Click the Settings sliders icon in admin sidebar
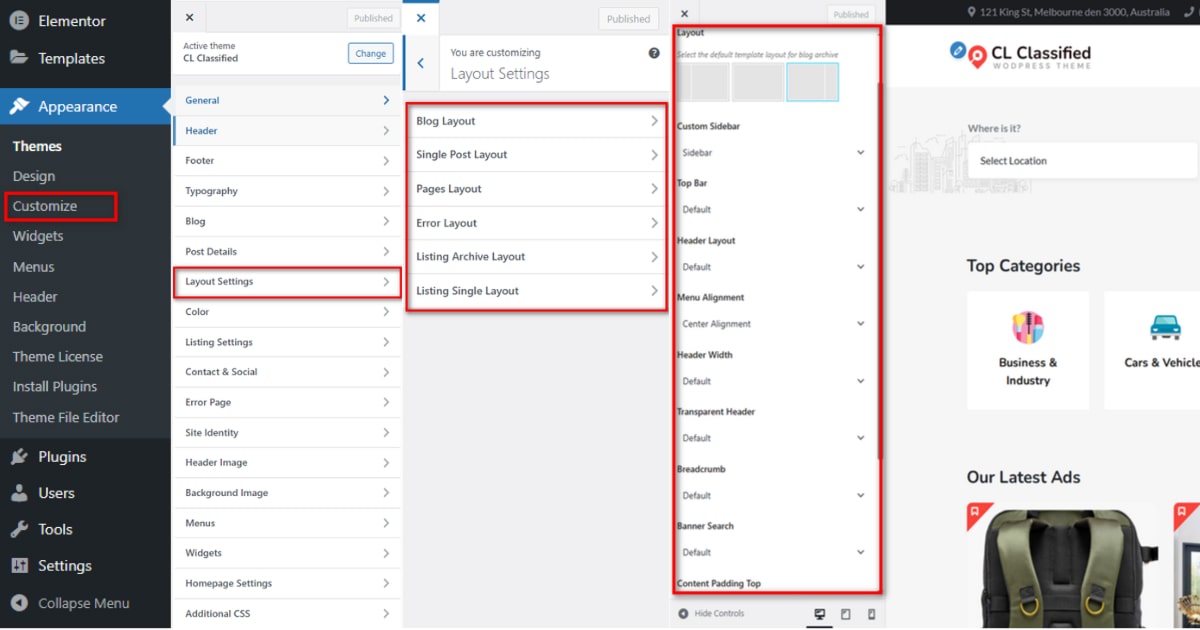The width and height of the screenshot is (1200, 630). point(19,565)
